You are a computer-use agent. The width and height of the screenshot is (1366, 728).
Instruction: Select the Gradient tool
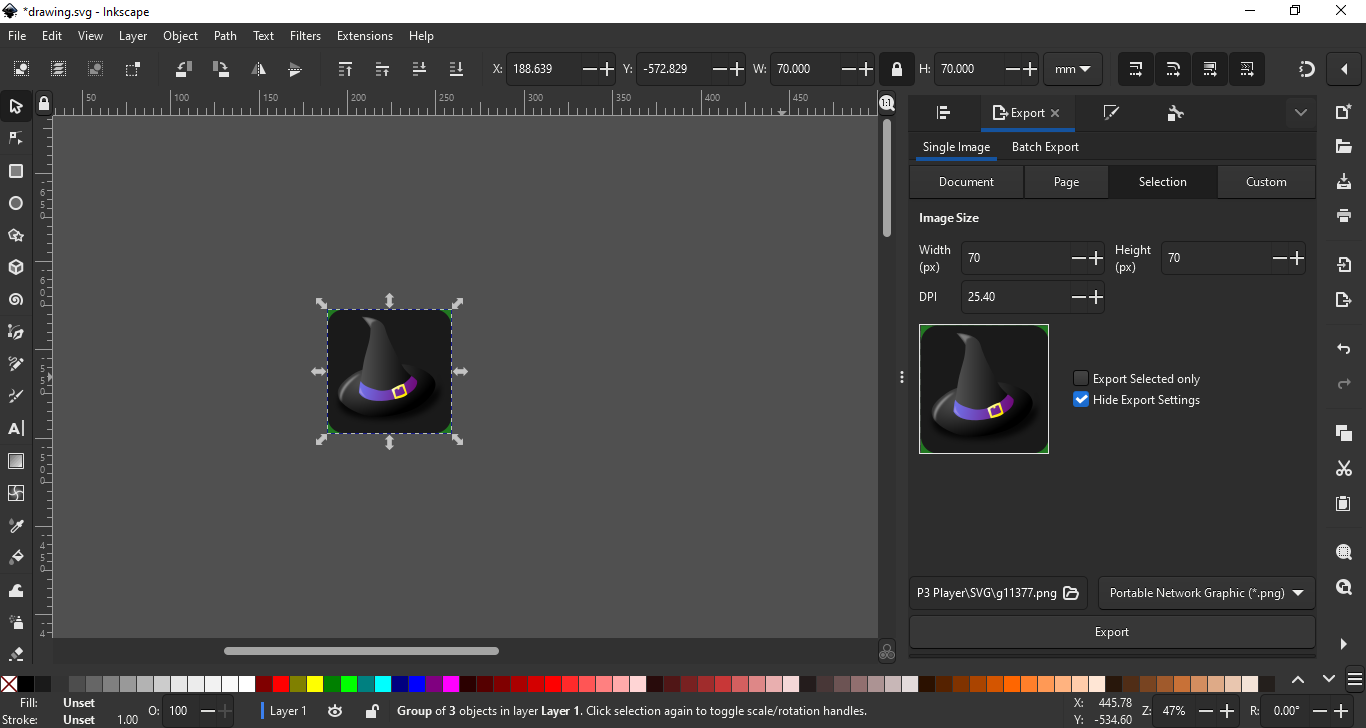coord(16,461)
